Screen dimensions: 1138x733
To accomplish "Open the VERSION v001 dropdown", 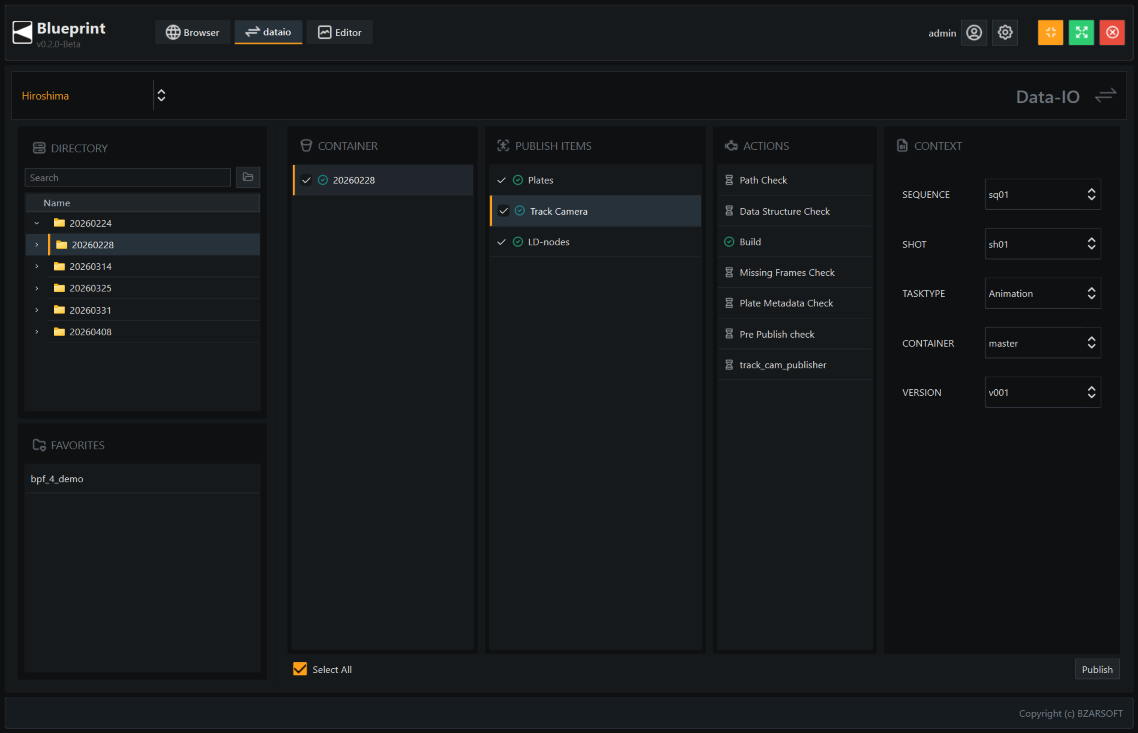I will point(1042,393).
